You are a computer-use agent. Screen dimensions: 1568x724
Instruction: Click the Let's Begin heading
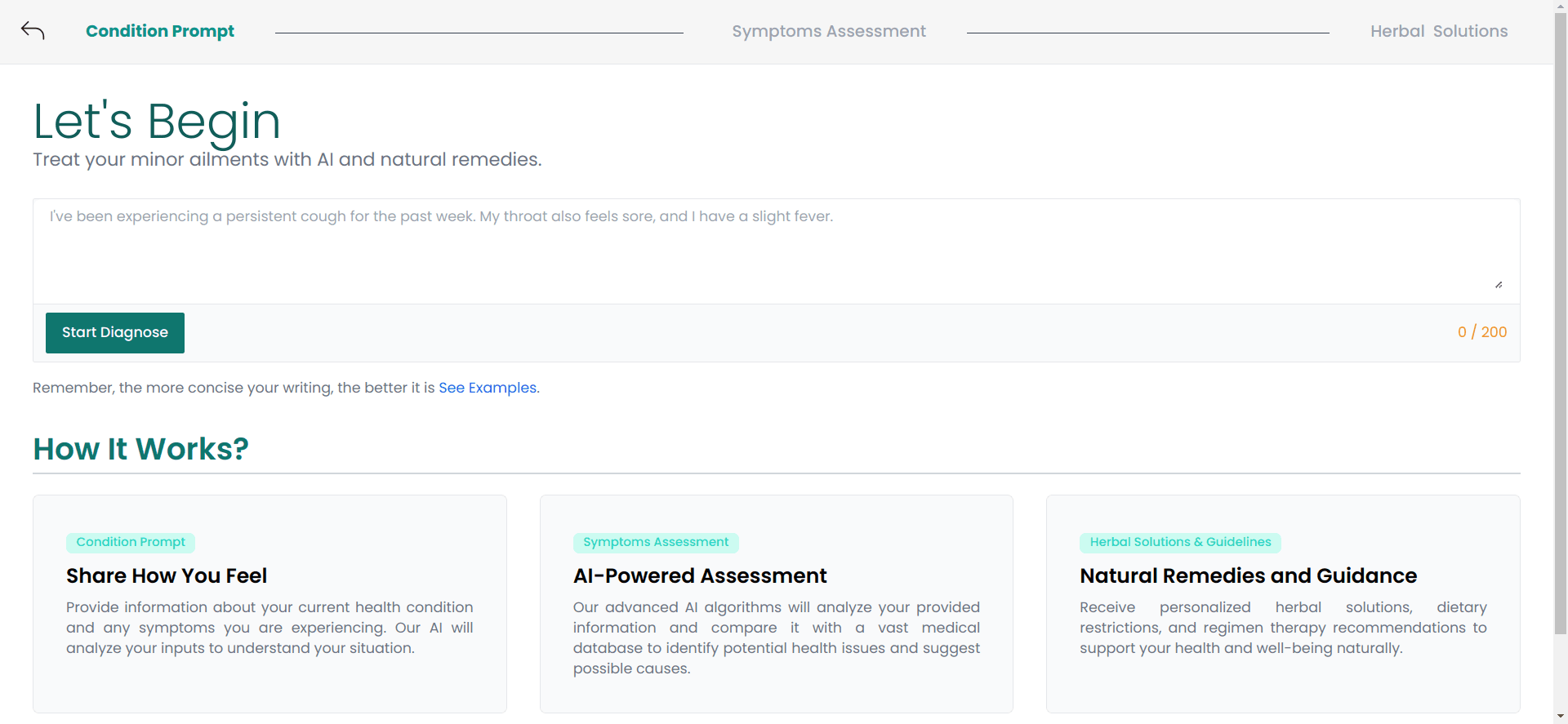pos(157,121)
